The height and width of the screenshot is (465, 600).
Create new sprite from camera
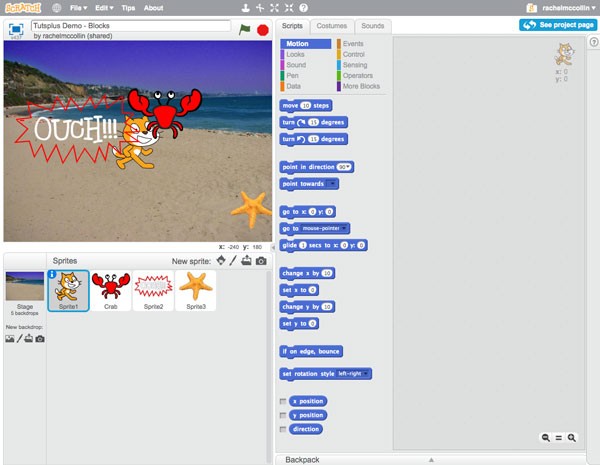tap(261, 261)
